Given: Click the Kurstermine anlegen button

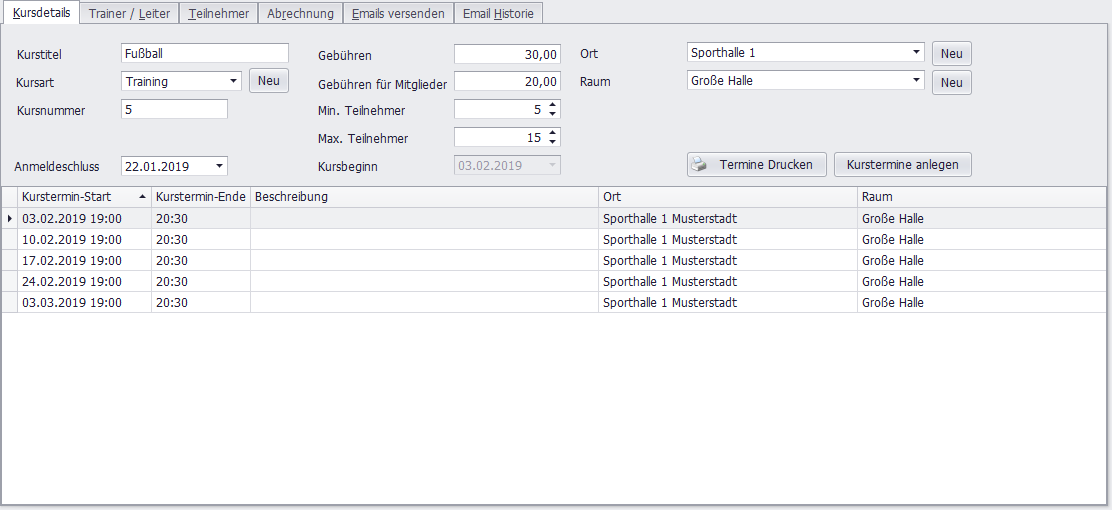Looking at the screenshot, I should (903, 165).
